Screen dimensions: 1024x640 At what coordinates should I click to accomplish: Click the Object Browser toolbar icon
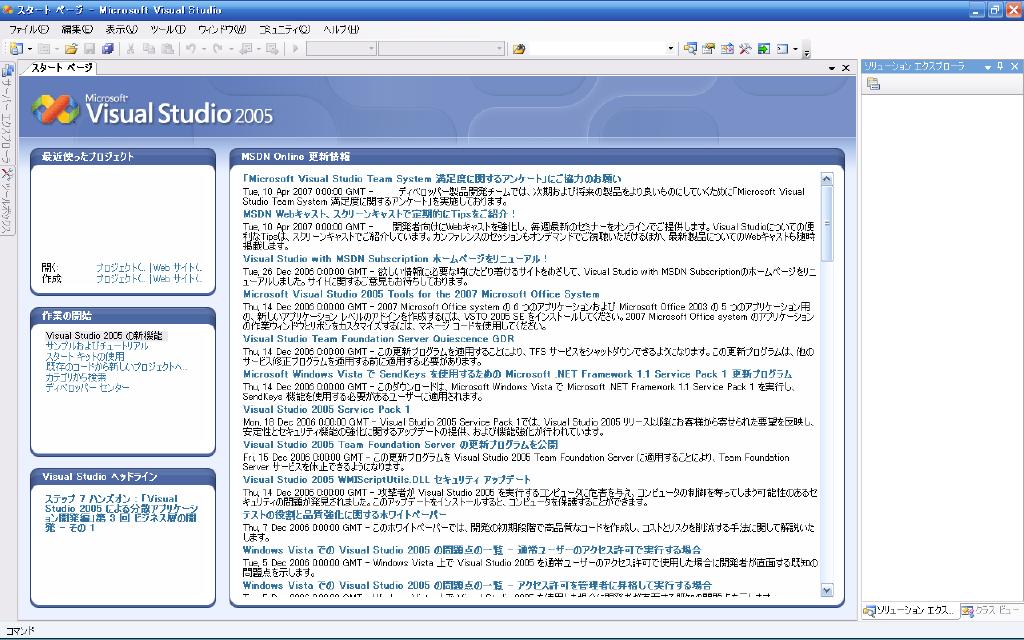click(x=727, y=49)
